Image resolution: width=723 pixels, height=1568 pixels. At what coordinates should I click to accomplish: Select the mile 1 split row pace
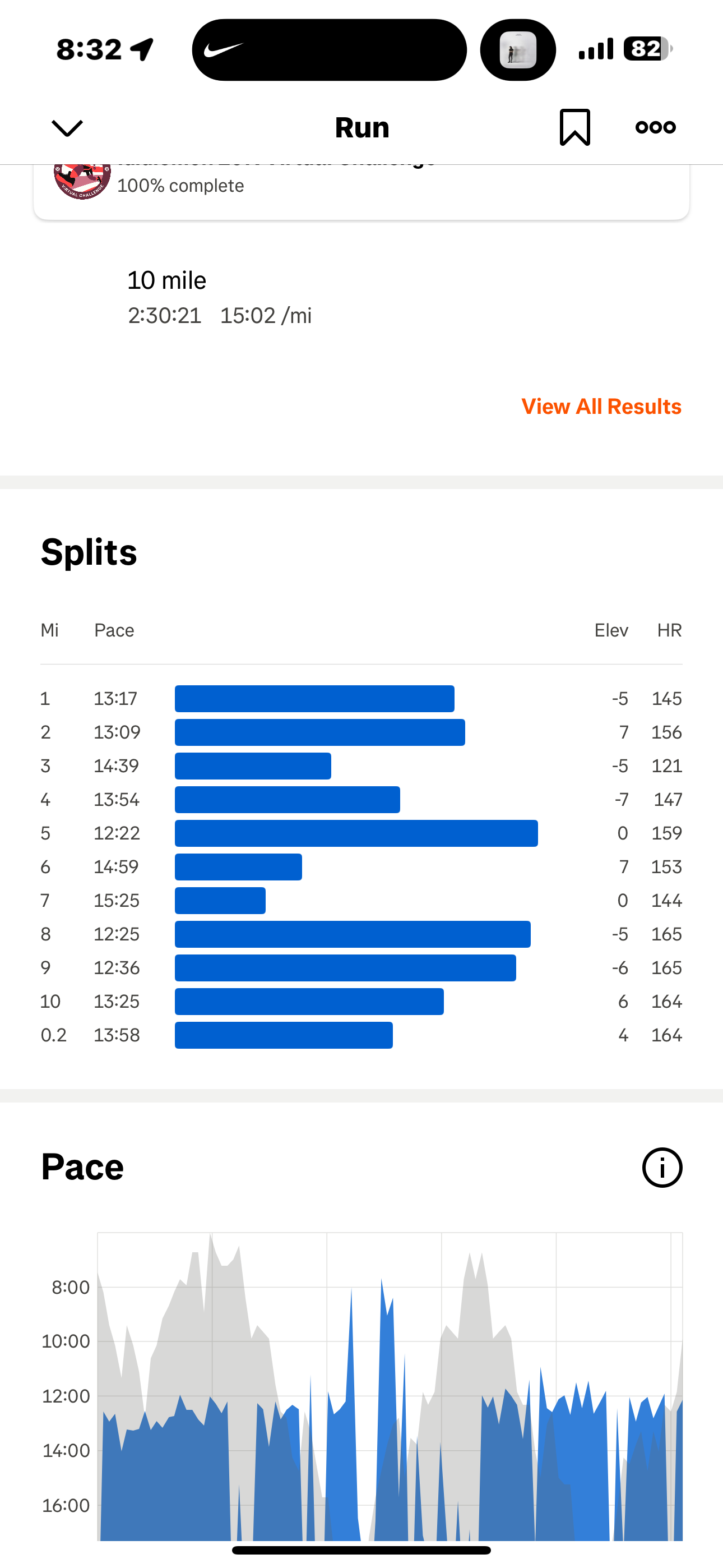click(x=115, y=699)
